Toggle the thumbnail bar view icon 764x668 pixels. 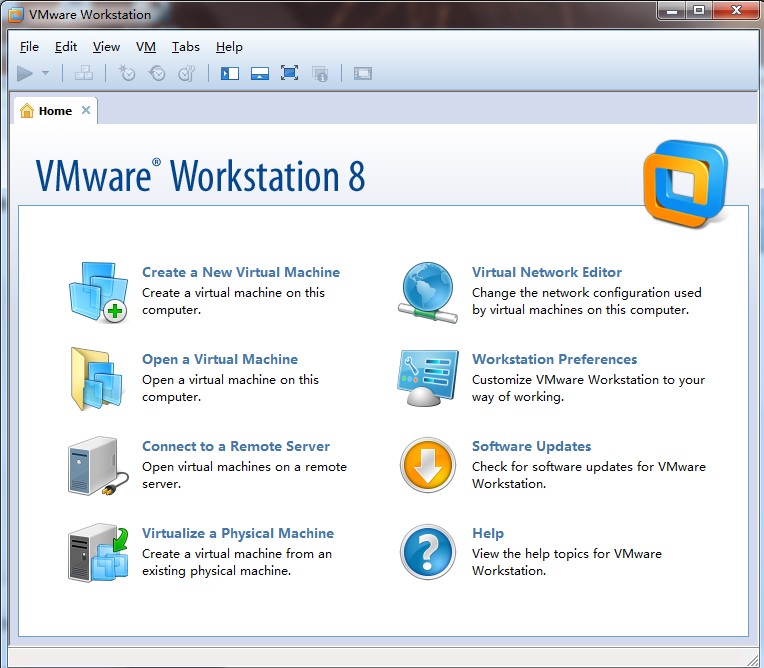point(260,74)
